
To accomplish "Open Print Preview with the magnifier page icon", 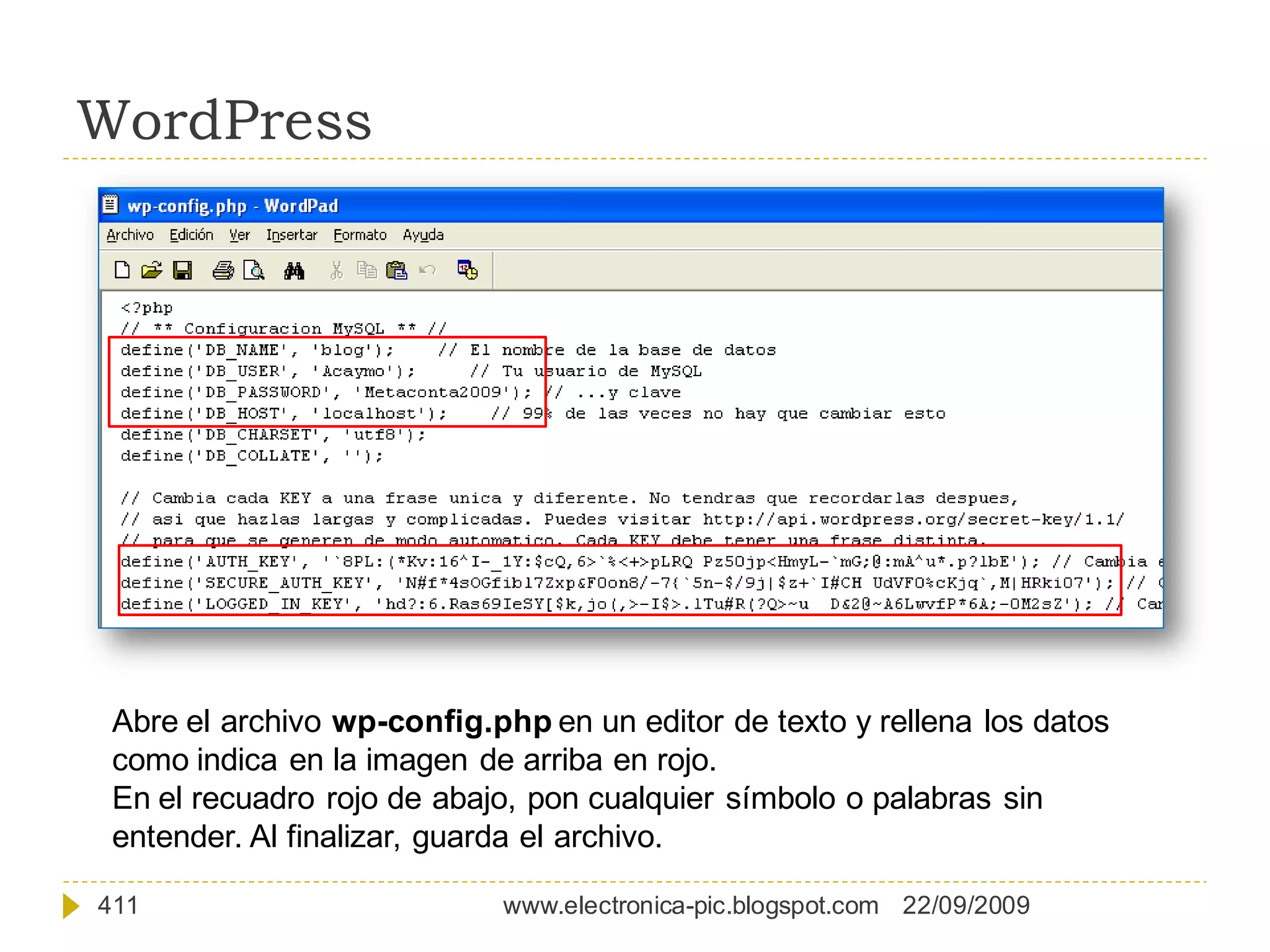I will pos(254,270).
